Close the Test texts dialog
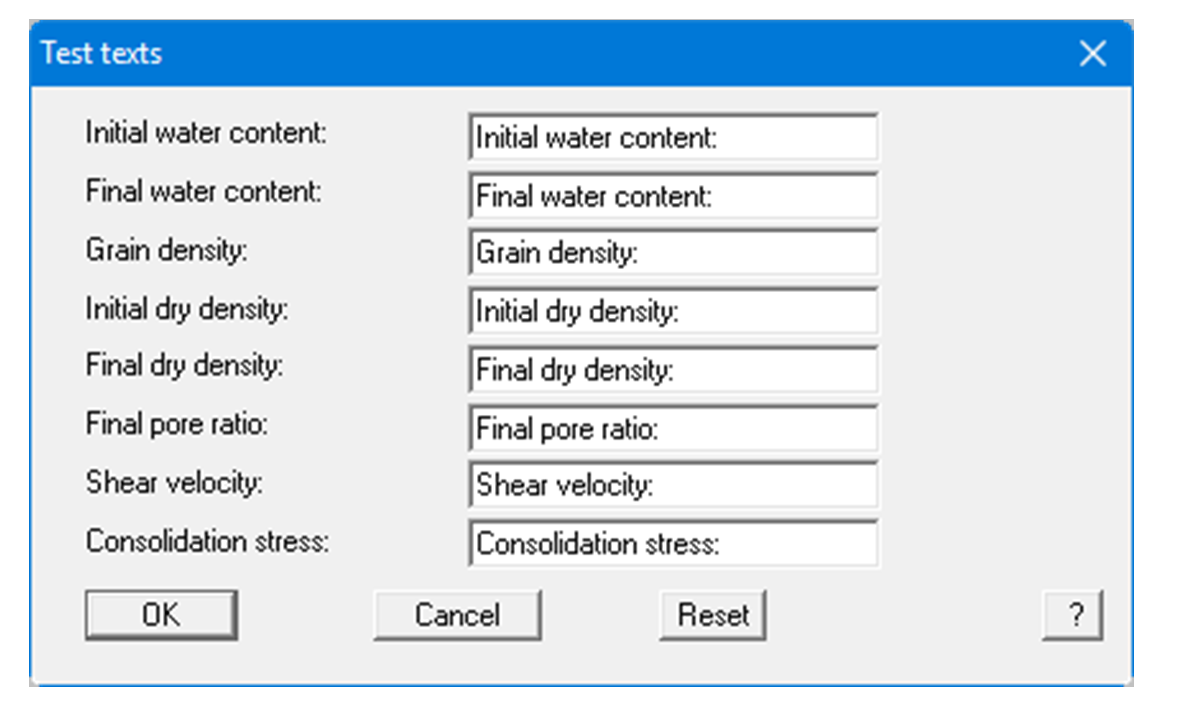 (x=1093, y=53)
